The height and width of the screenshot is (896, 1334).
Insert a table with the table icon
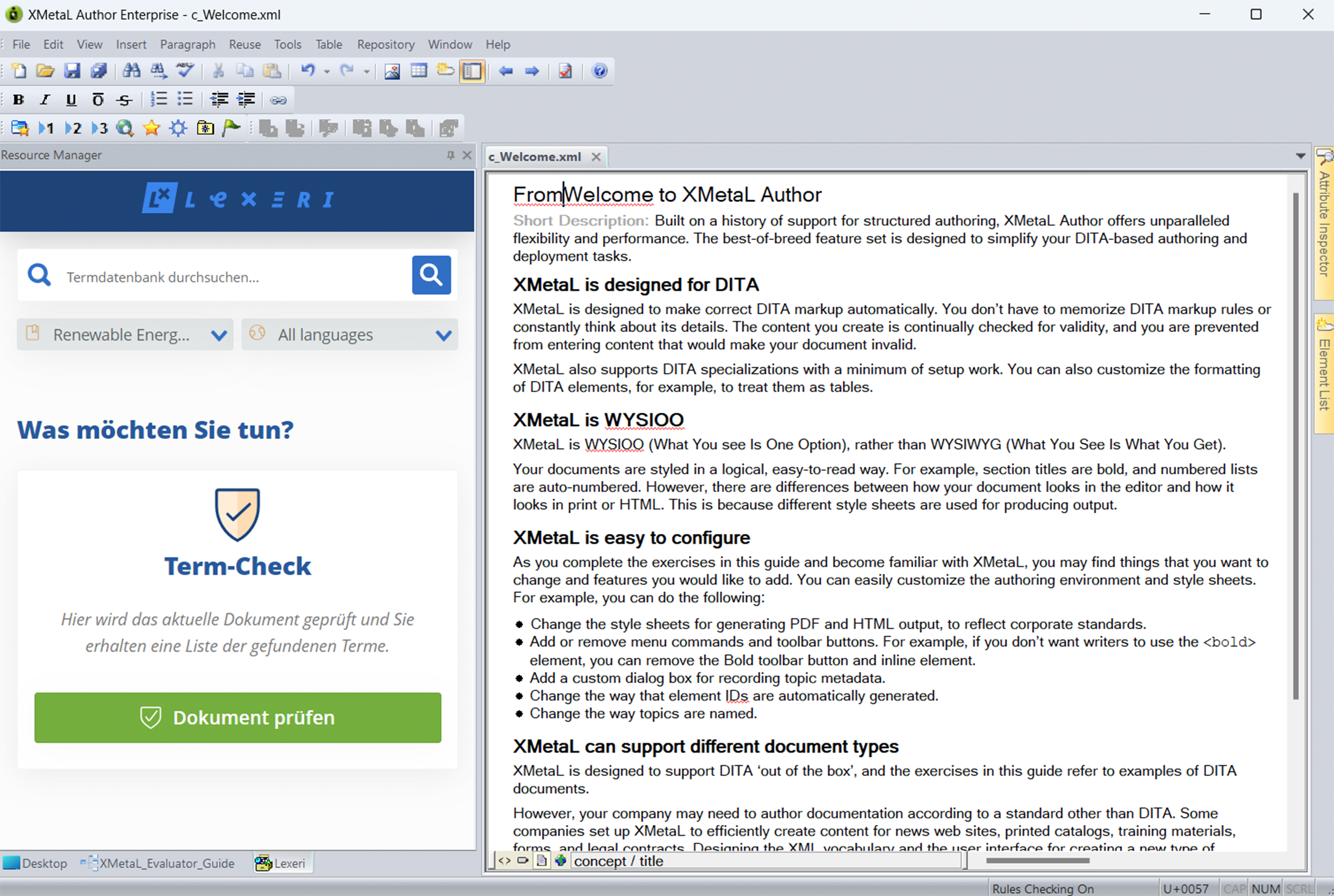click(x=419, y=71)
